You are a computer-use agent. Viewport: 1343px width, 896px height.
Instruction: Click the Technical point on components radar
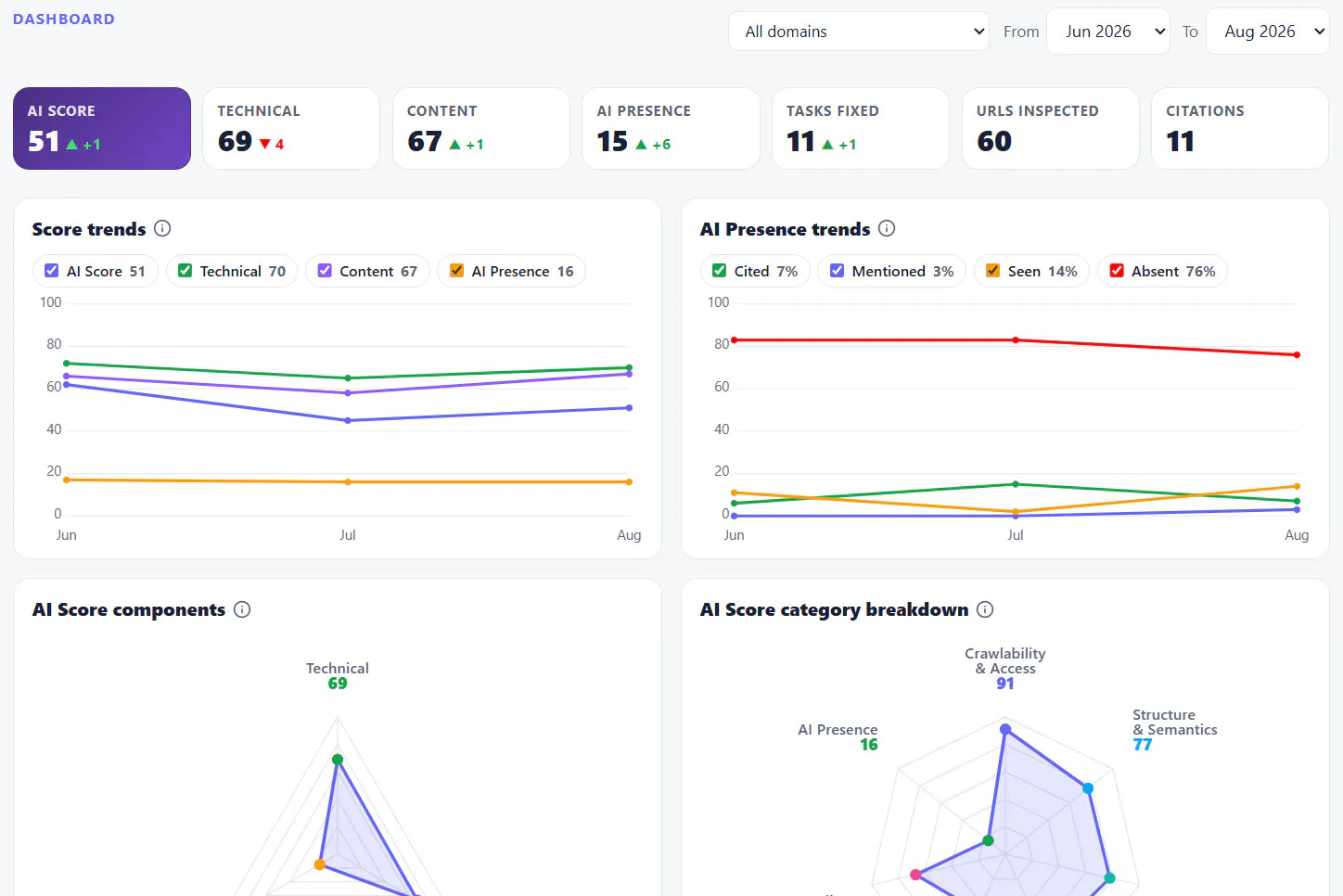(x=338, y=760)
